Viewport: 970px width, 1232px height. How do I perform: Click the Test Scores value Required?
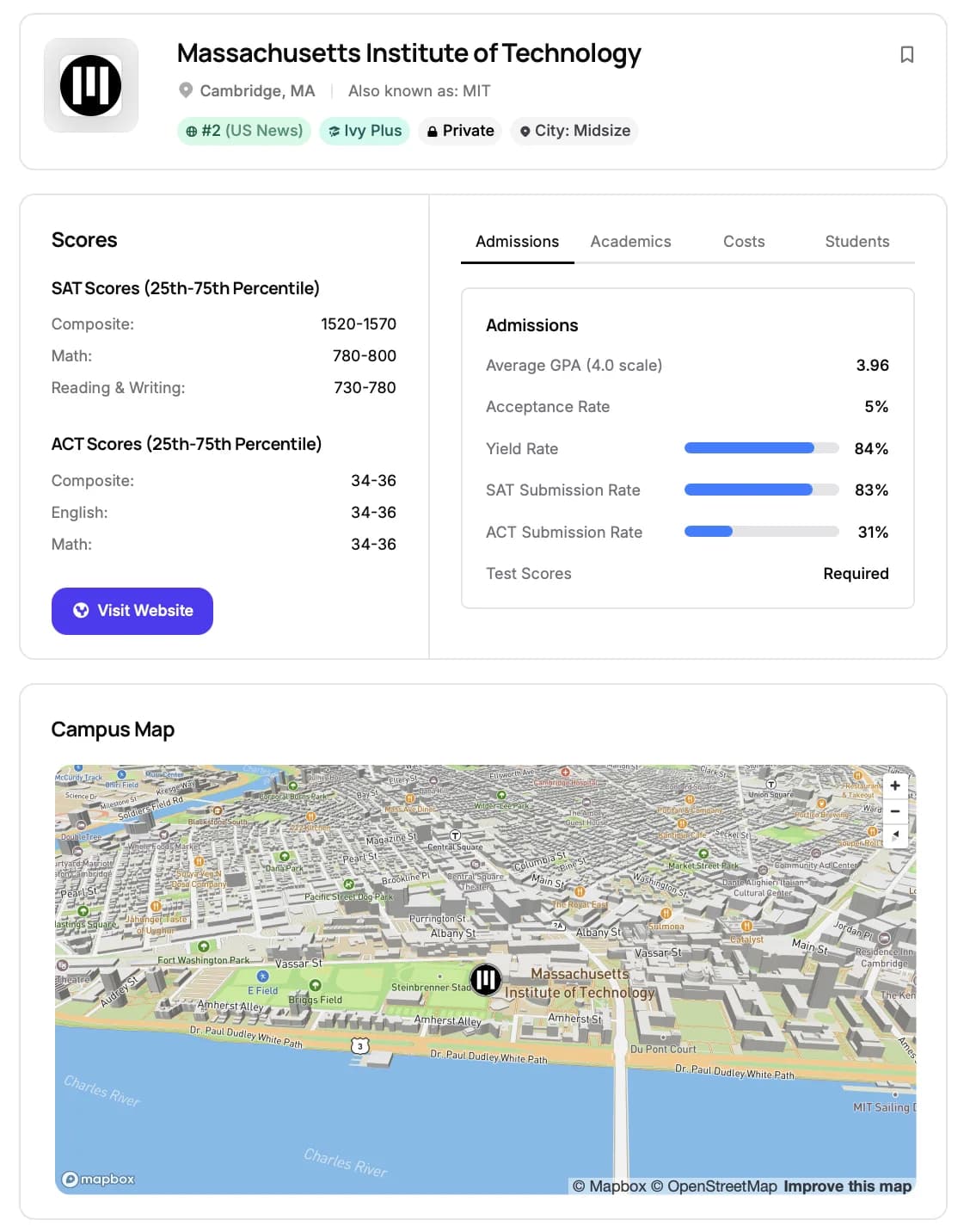tap(856, 574)
